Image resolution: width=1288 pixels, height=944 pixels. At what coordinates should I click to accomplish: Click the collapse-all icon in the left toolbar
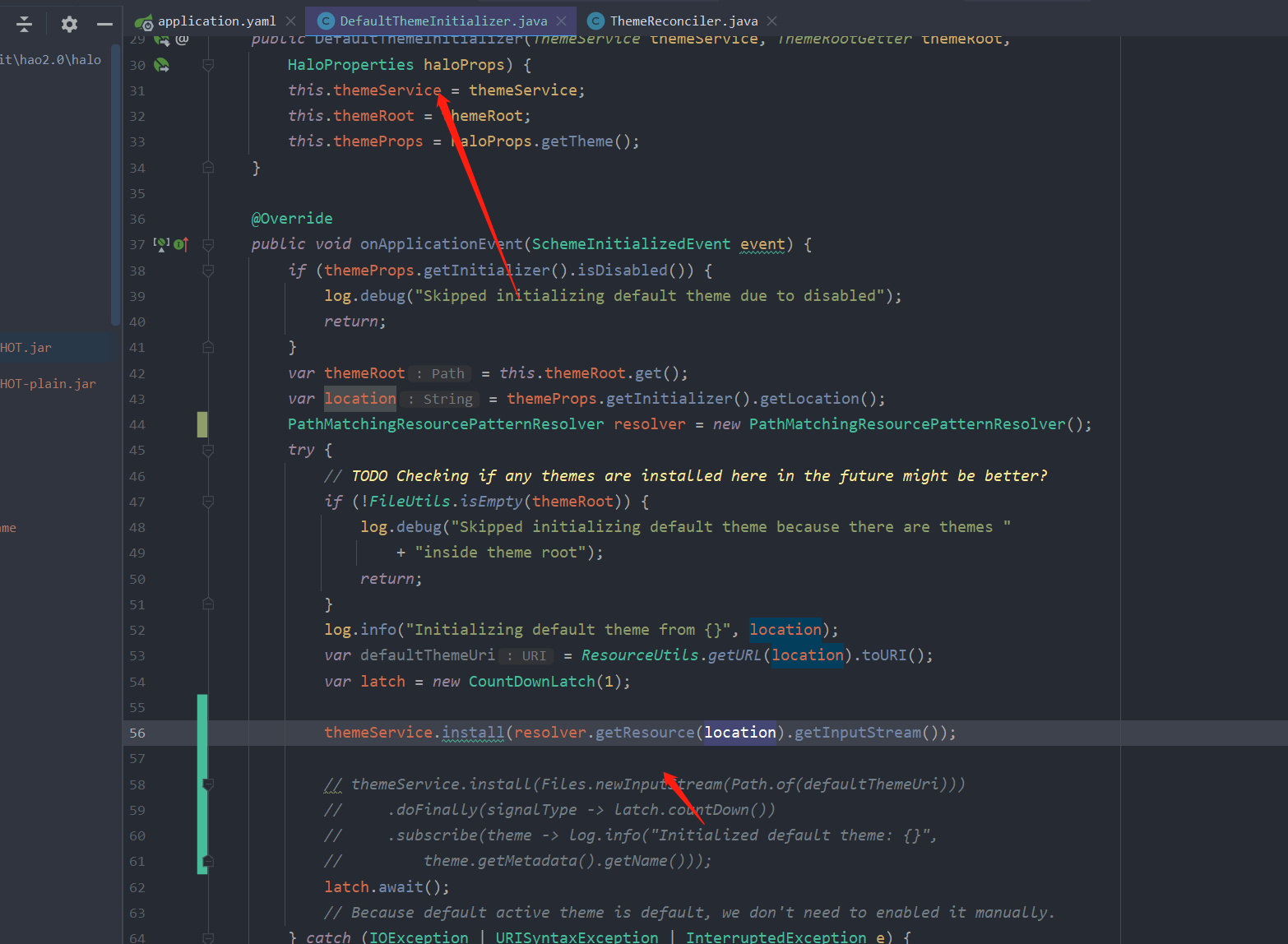(24, 24)
